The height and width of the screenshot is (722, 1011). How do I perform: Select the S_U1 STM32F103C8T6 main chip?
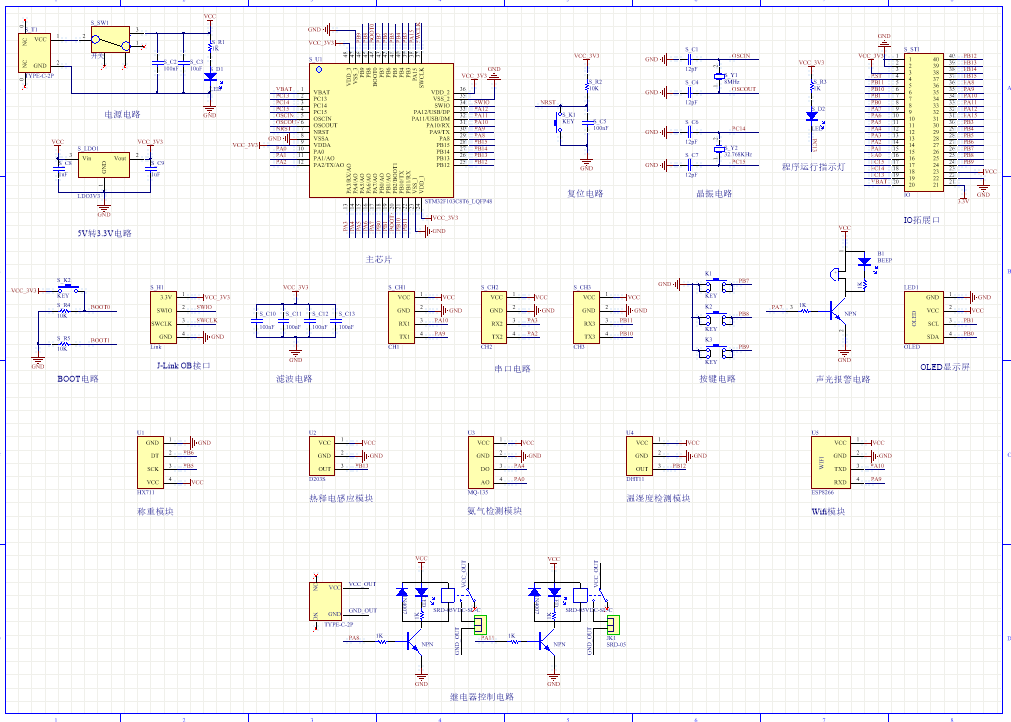tap(381, 130)
